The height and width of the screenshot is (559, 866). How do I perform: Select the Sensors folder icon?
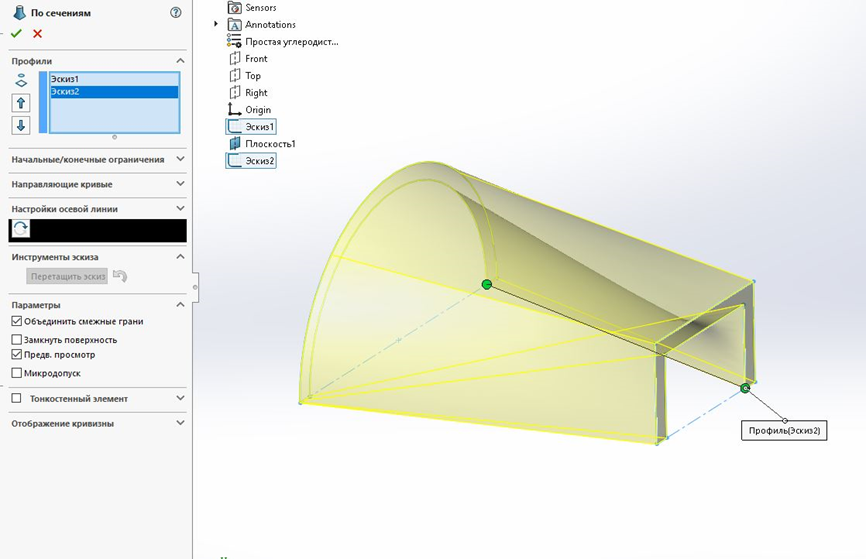[235, 8]
